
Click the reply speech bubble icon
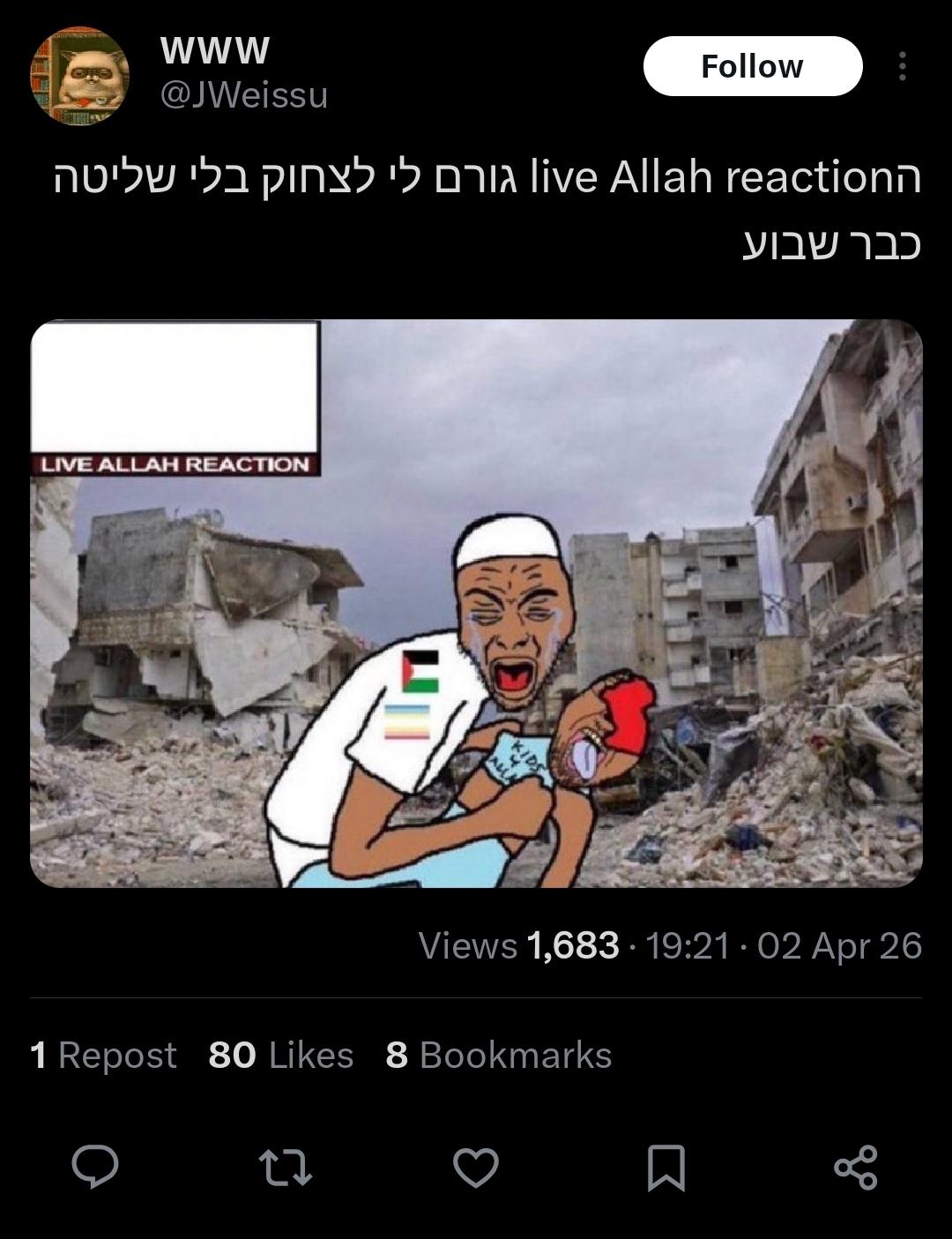pos(95,1167)
